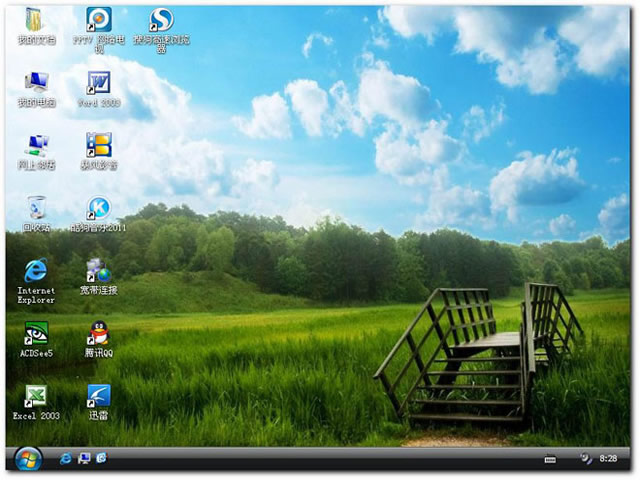Screen dimensions: 640x480
Task: Click the system tray clock
Action: click(608, 459)
